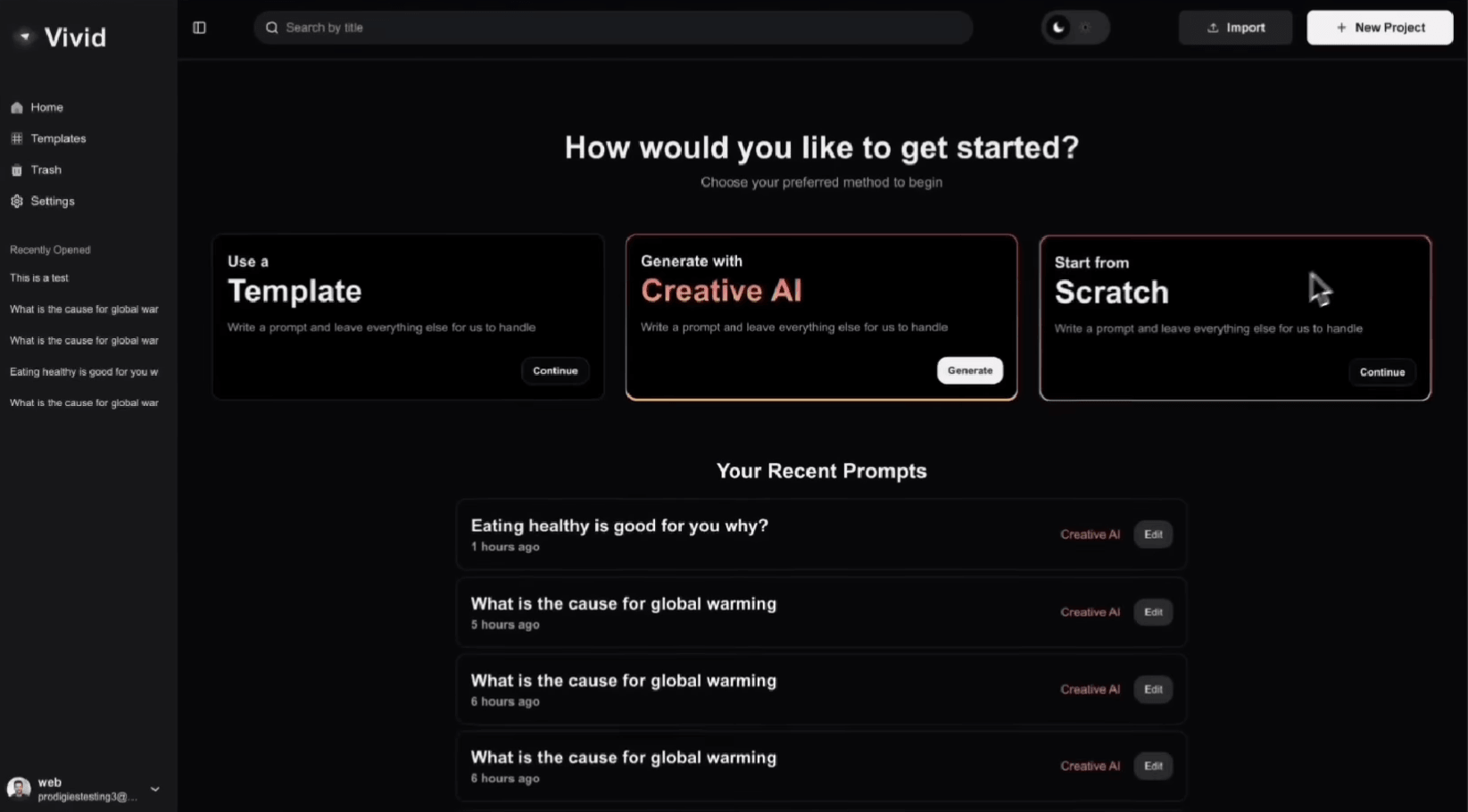This screenshot has height=812, width=1468.
Task: Open recent item 'This is a test'
Action: pyautogui.click(x=39, y=278)
